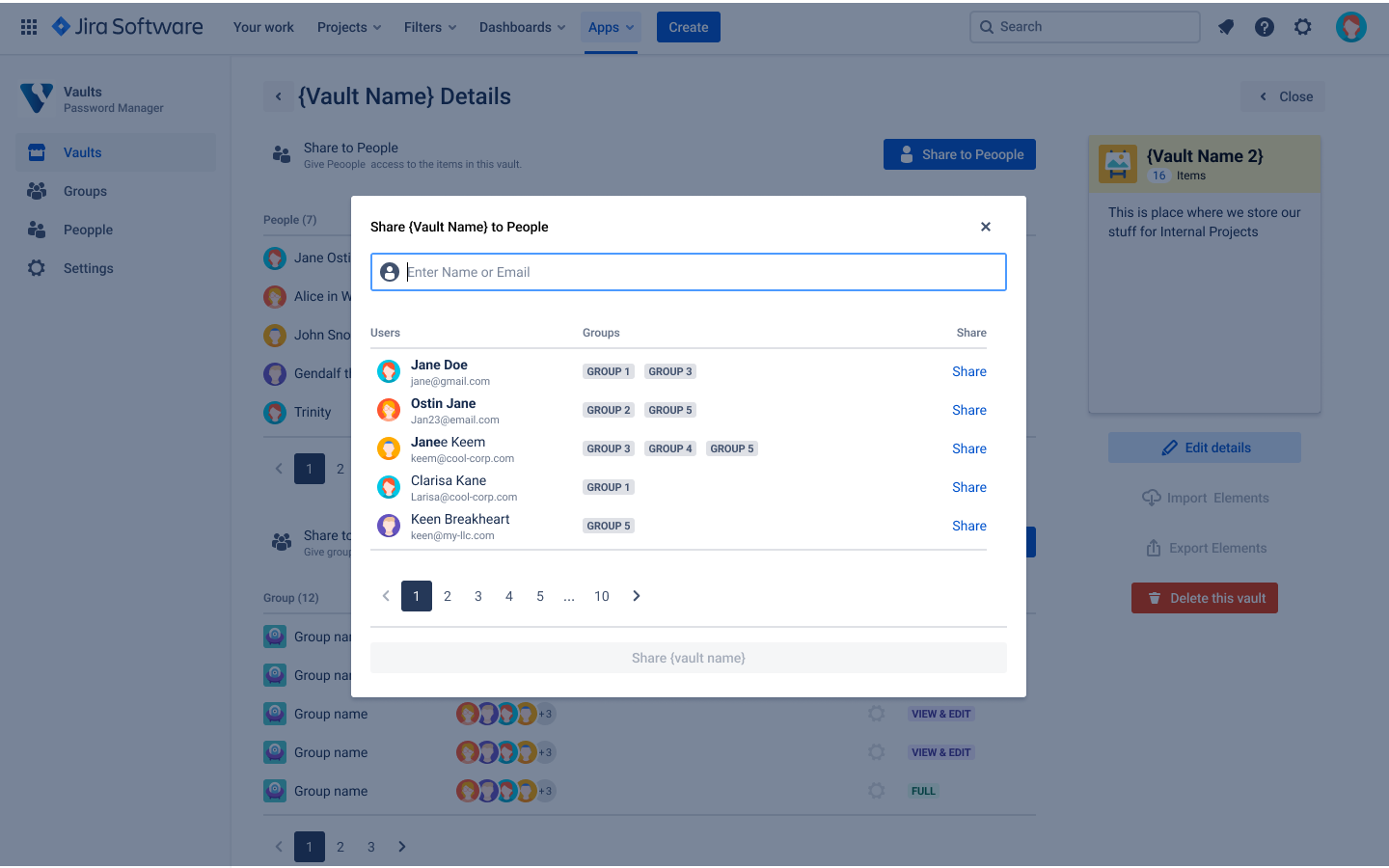The height and width of the screenshot is (868, 1389).
Task: Go to page 5 in the dialog pagination
Action: pos(540,596)
